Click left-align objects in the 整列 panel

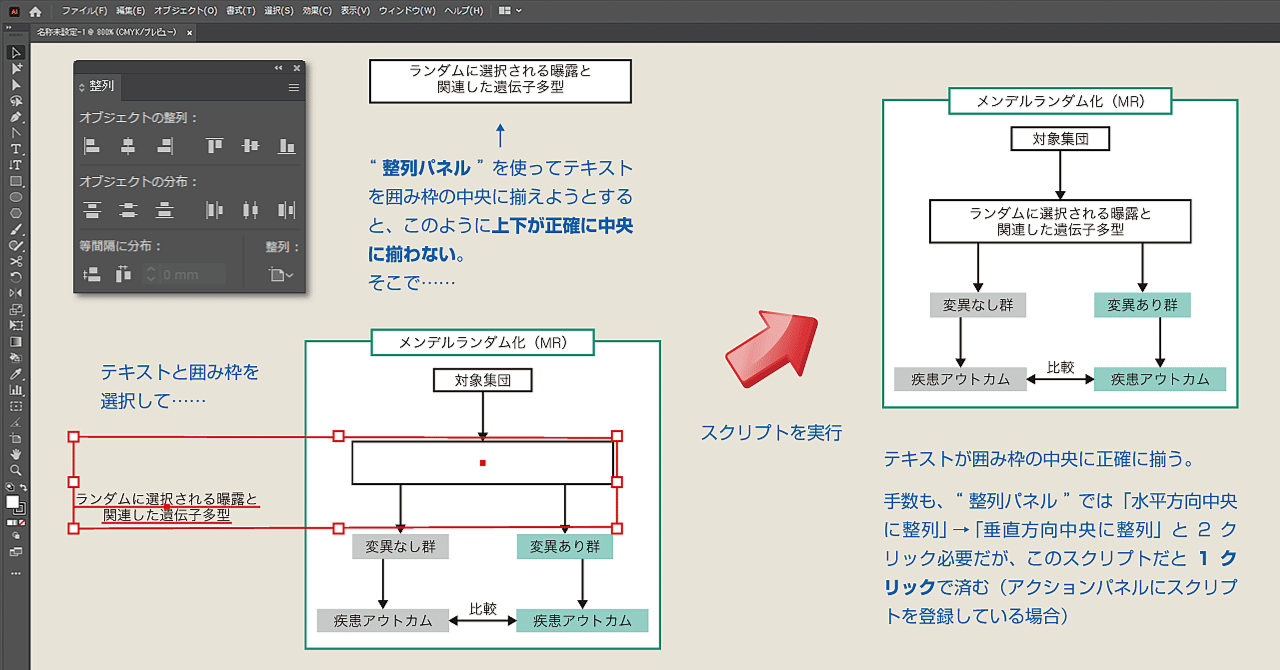(x=91, y=145)
